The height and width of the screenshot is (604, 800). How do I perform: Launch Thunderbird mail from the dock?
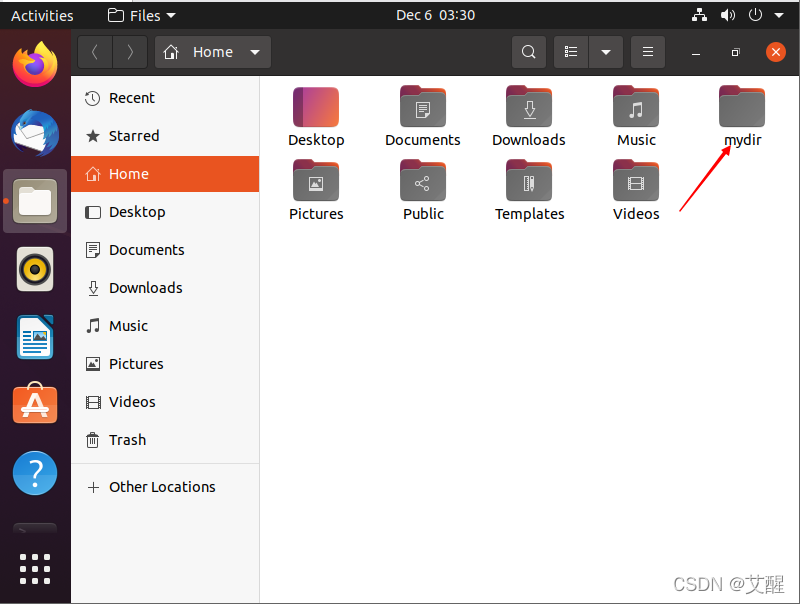(x=35, y=133)
